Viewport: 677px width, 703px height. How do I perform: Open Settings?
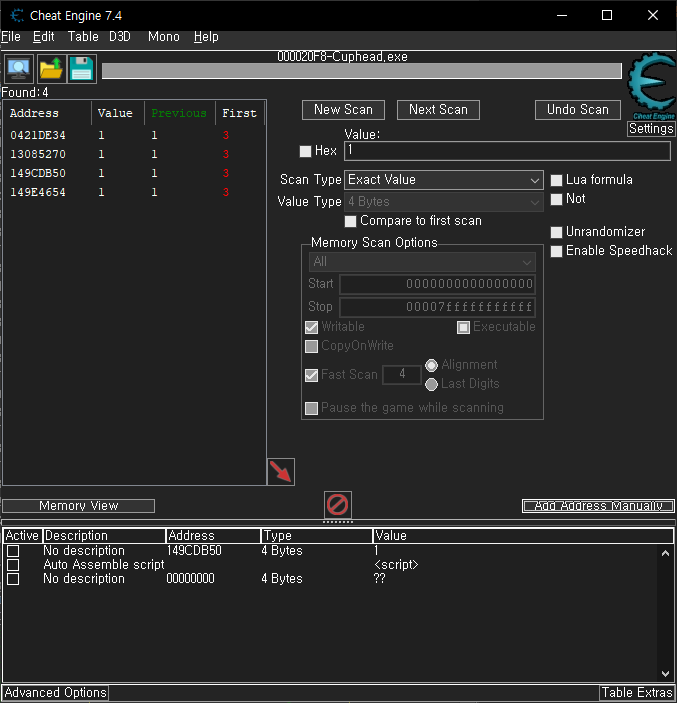(651, 129)
